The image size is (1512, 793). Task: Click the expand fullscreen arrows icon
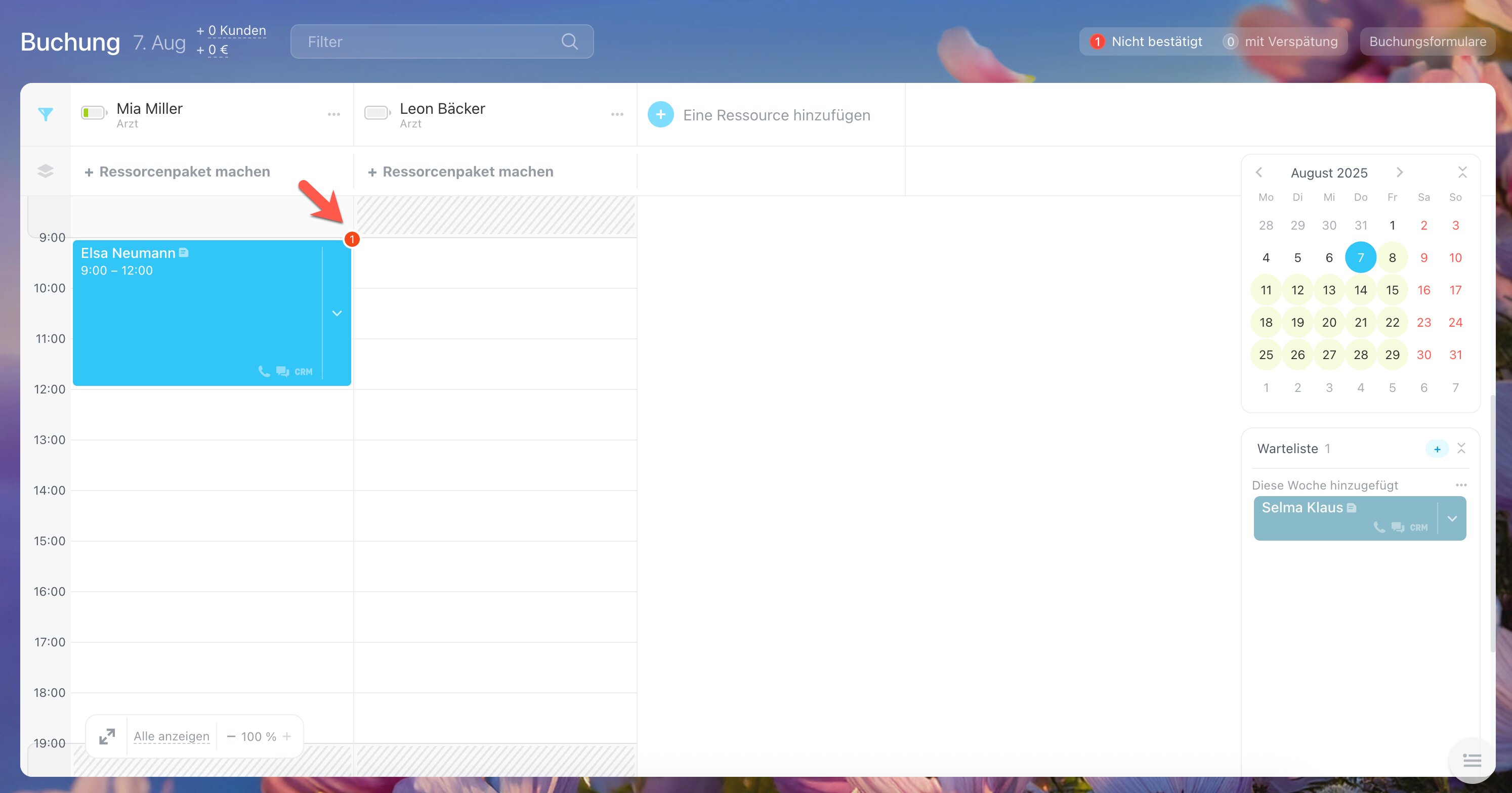tap(107, 736)
